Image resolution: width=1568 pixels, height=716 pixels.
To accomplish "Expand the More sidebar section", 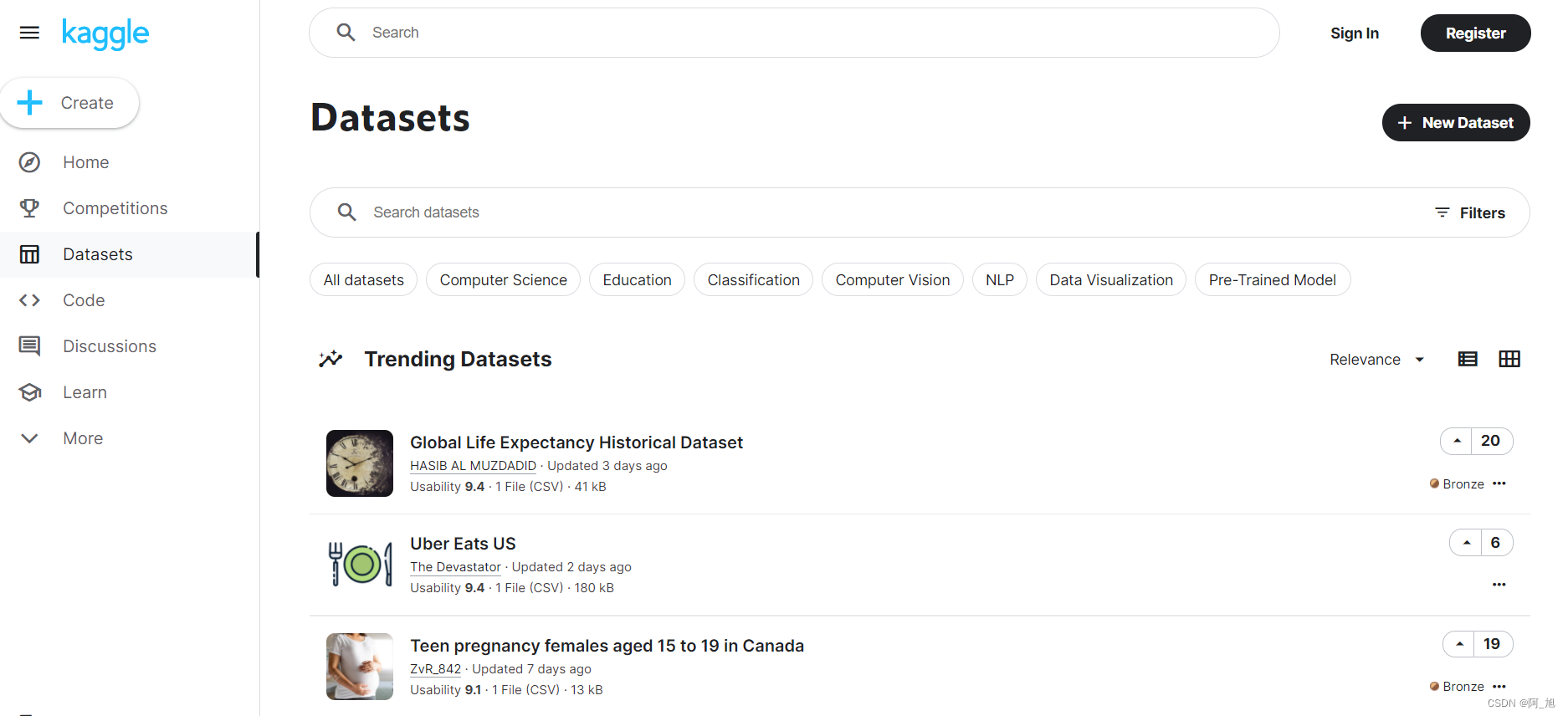I will 129,438.
